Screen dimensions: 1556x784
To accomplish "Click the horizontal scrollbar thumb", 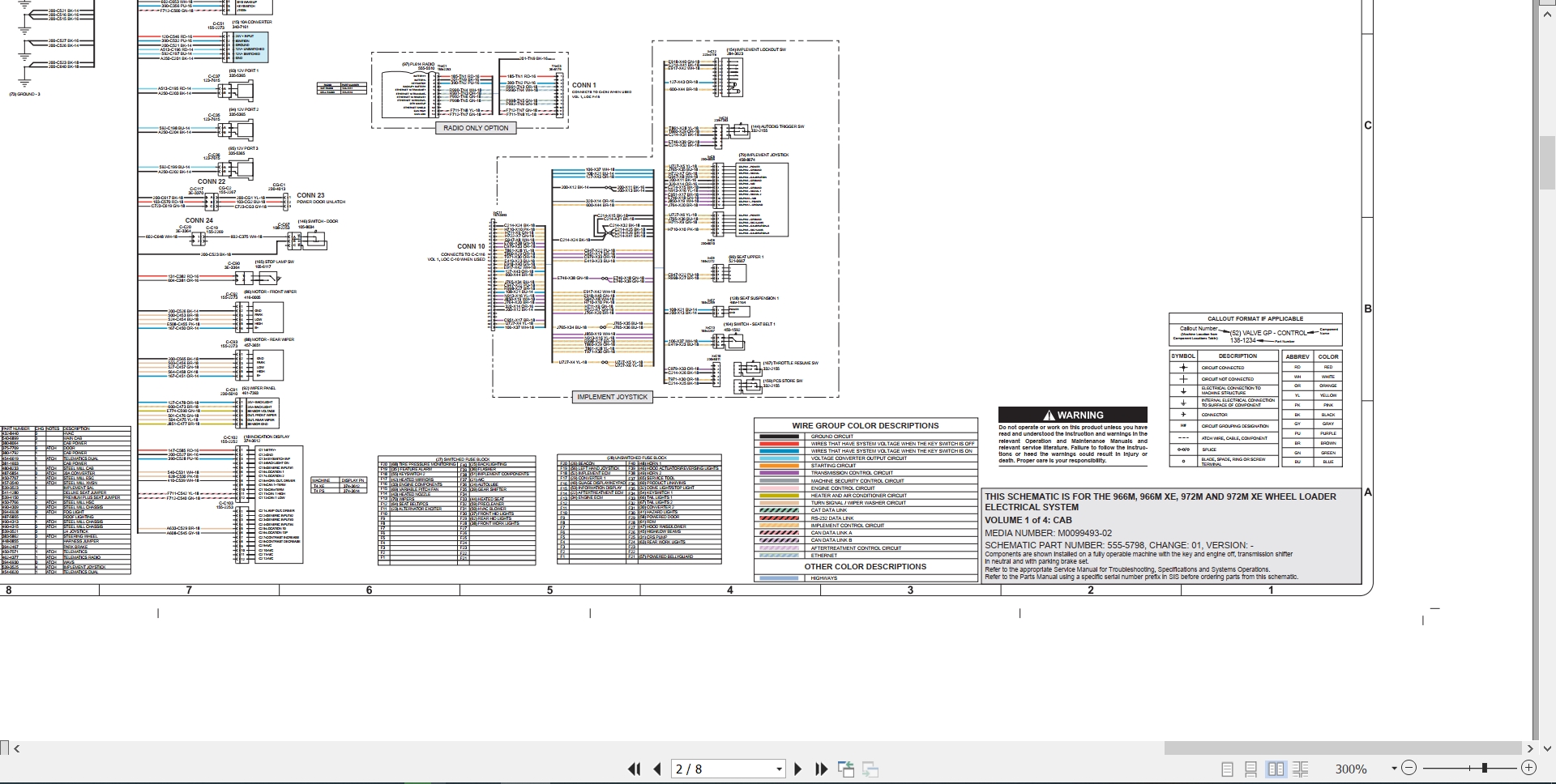I will 1343,748.
